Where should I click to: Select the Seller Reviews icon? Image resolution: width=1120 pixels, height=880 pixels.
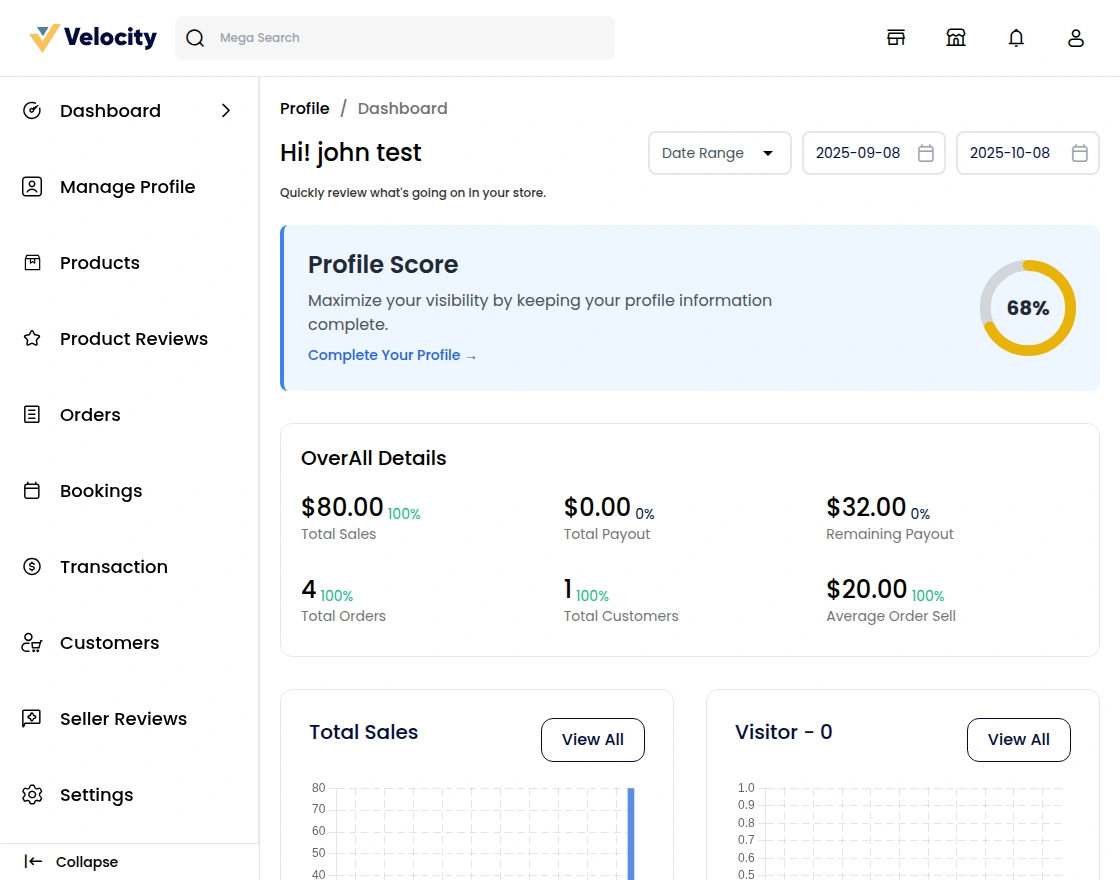[31, 718]
